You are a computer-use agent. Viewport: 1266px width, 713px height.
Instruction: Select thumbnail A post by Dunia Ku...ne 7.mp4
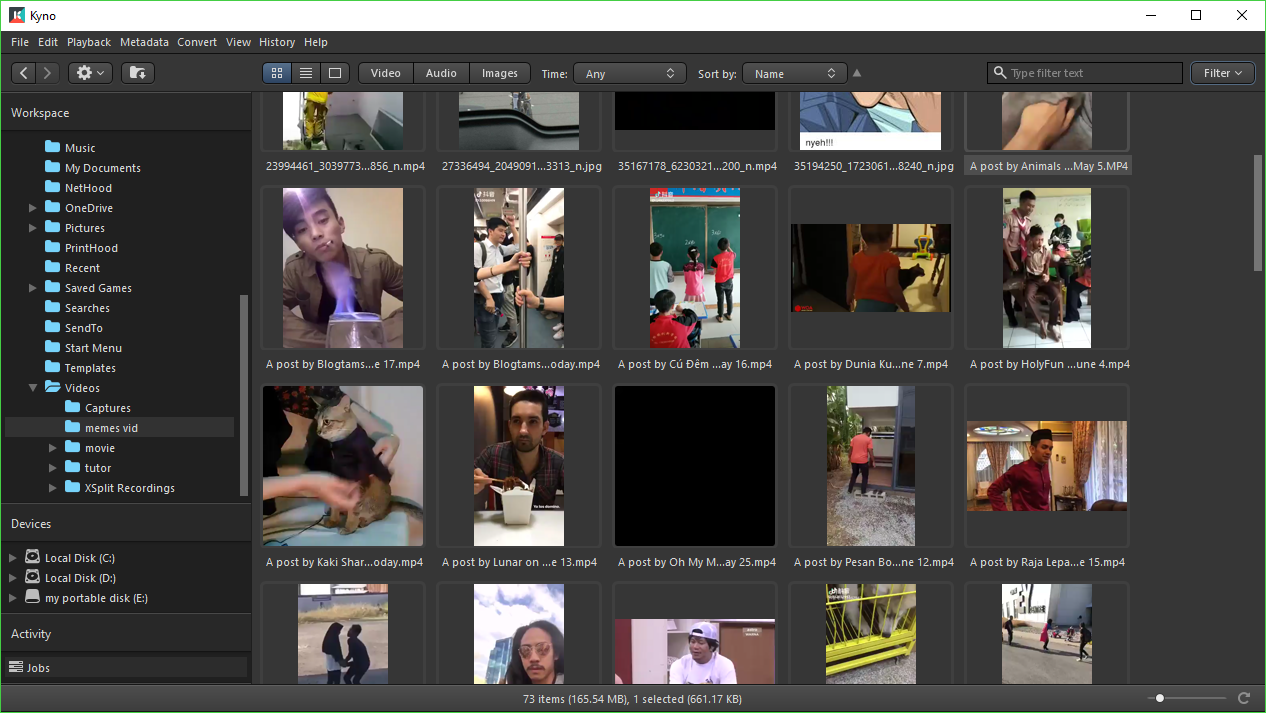[x=871, y=268]
